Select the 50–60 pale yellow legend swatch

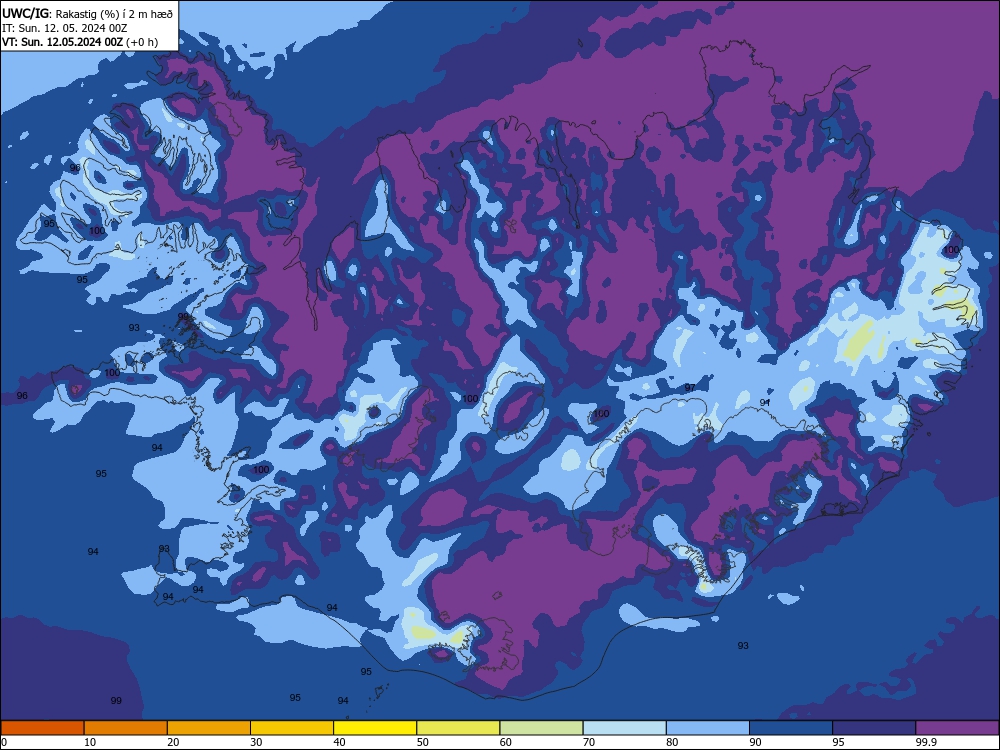[458, 728]
